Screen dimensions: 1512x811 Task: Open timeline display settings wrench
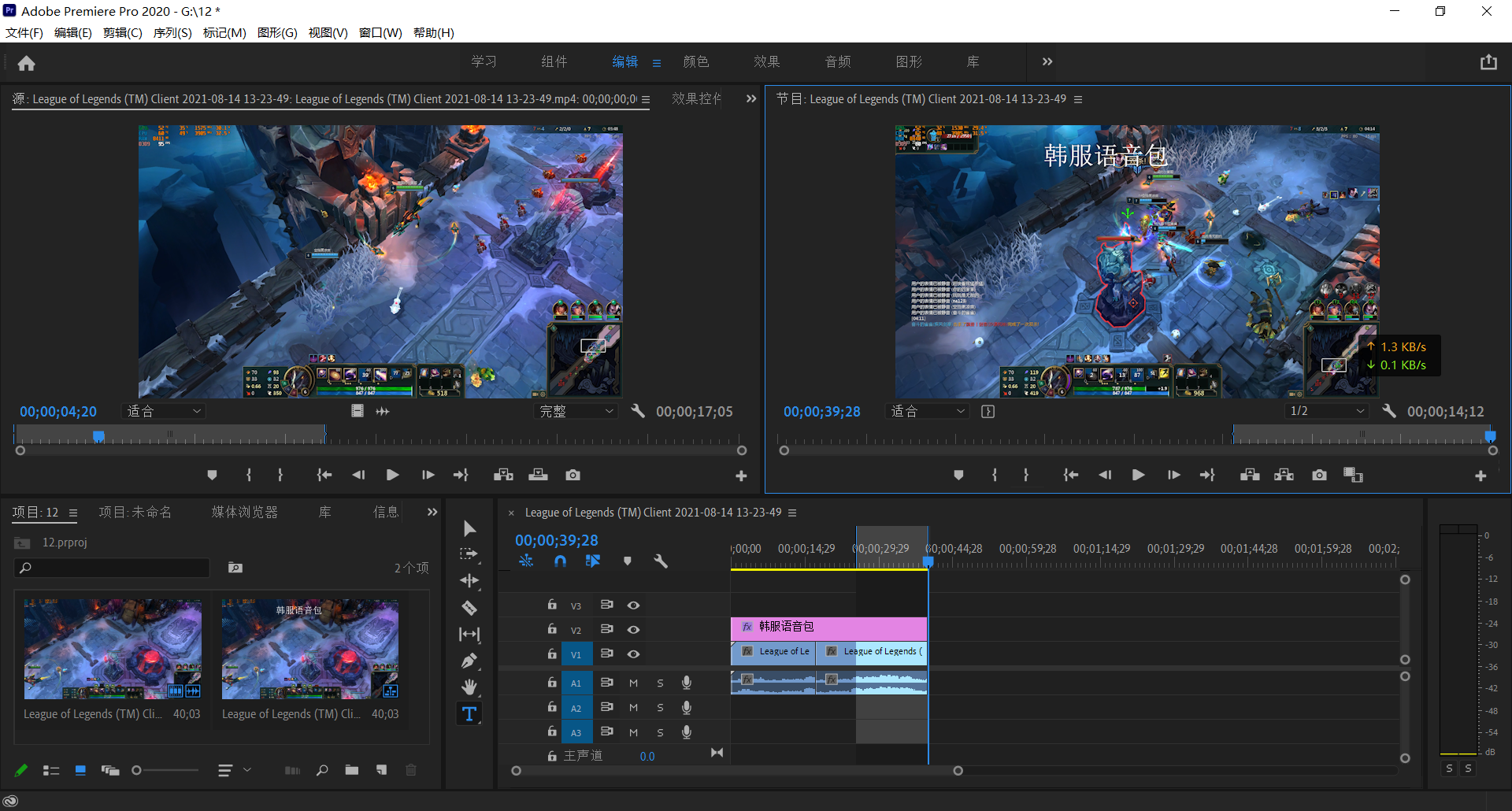[x=661, y=561]
